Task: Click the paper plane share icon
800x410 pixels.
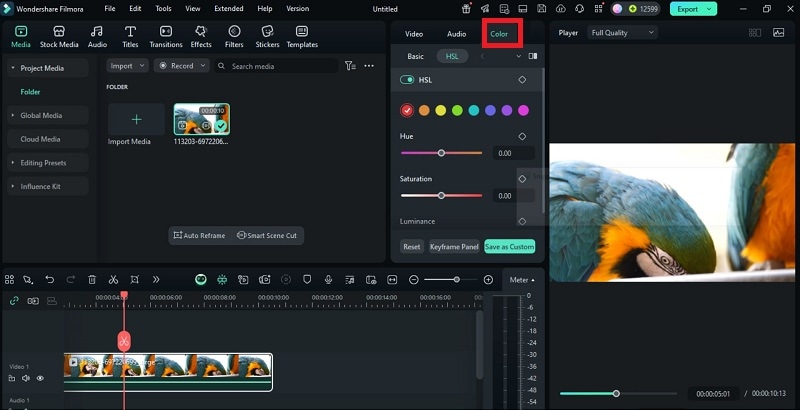Action: (485, 9)
